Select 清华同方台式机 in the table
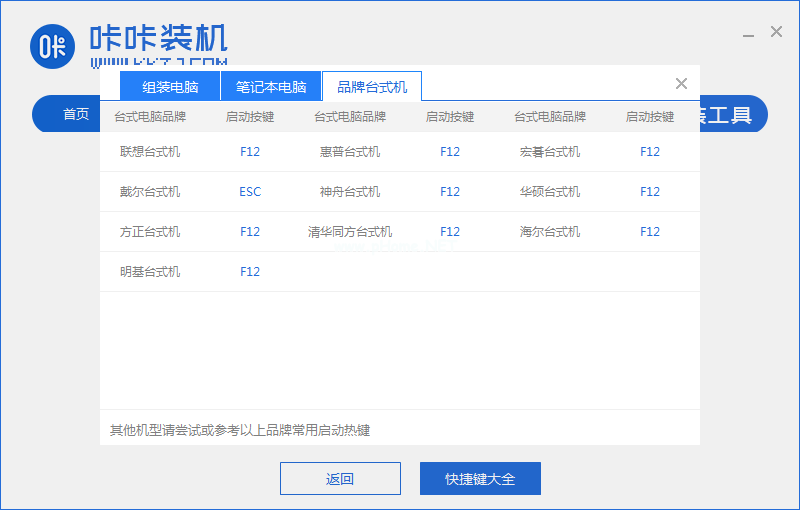Viewport: 800px width, 510px height. (350, 232)
